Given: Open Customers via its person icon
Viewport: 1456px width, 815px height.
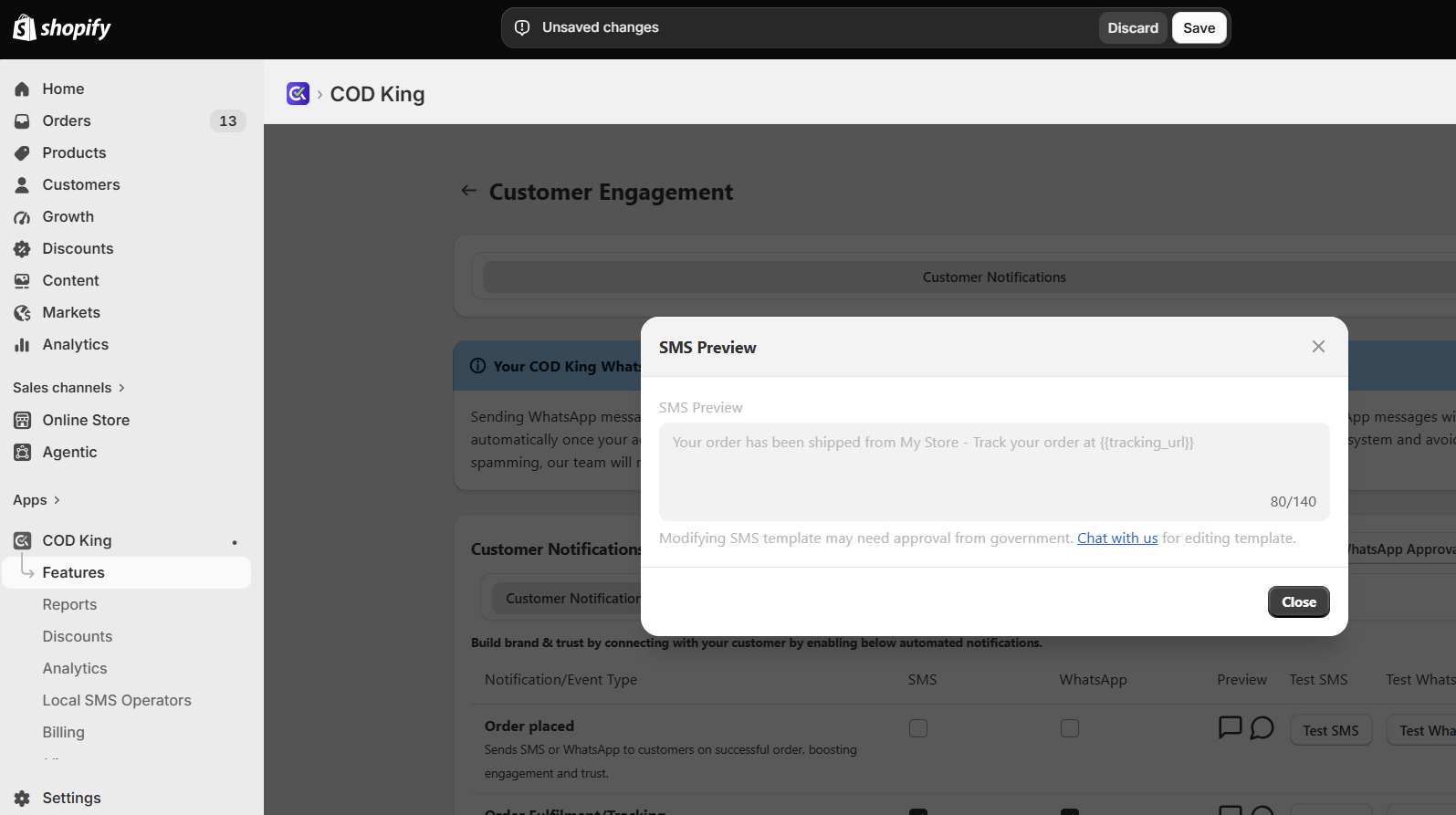Looking at the screenshot, I should (x=22, y=184).
